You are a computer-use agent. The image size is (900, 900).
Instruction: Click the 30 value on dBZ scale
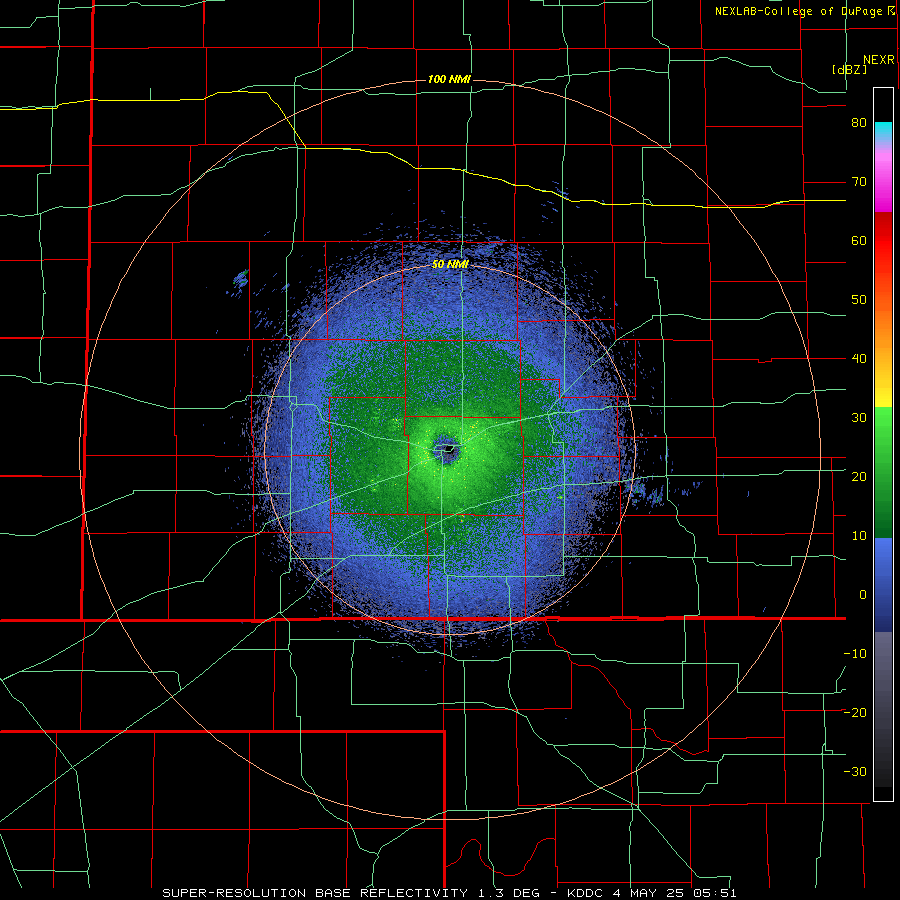pyautogui.click(x=859, y=417)
